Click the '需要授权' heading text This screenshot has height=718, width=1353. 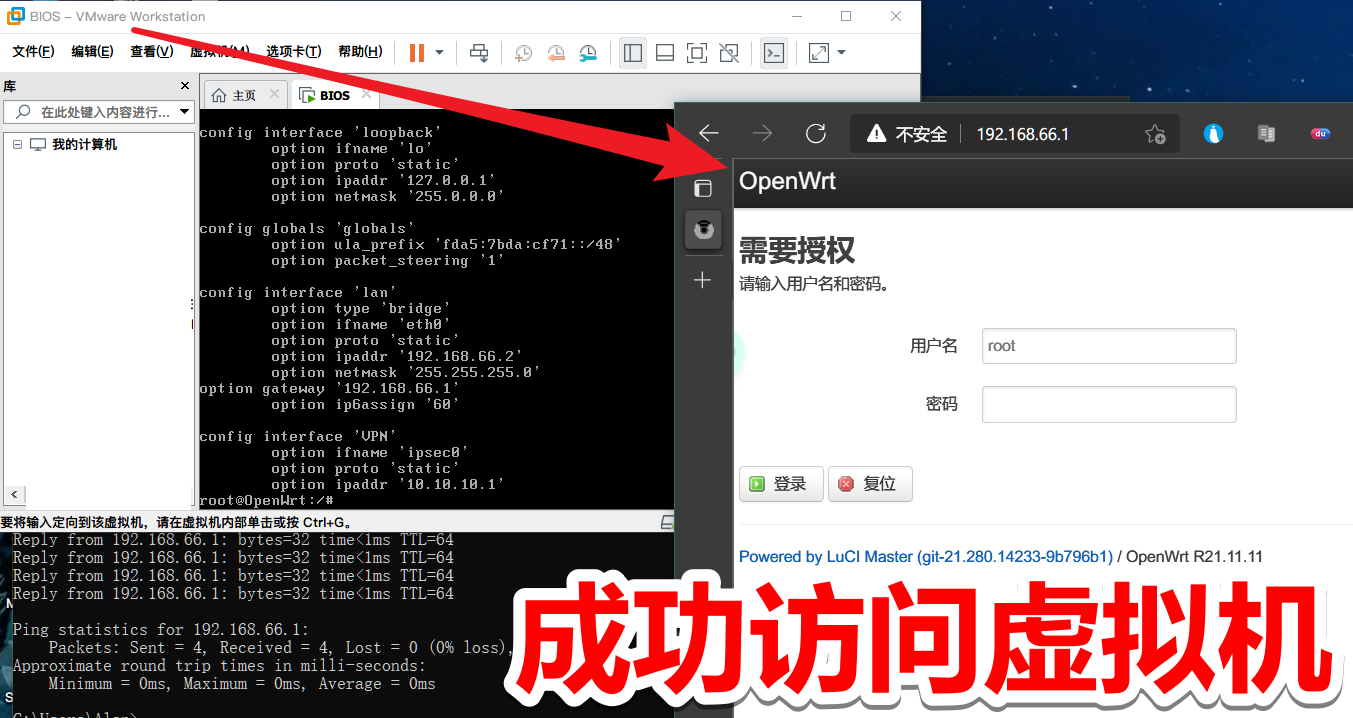click(x=797, y=250)
